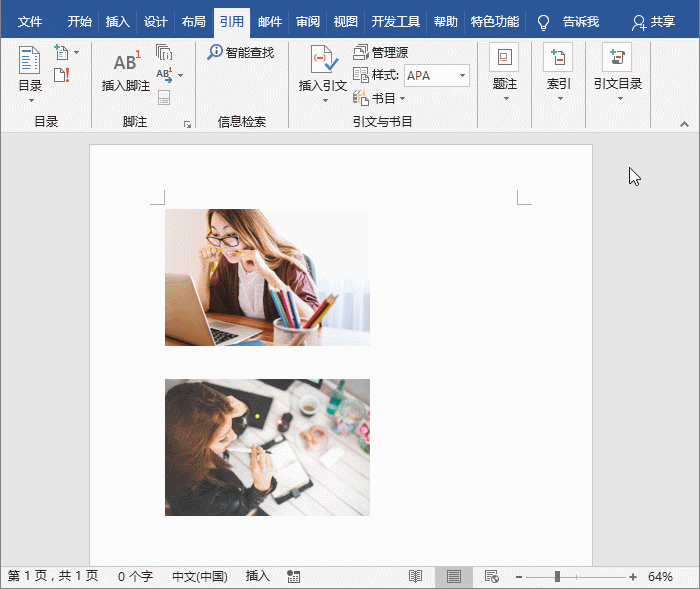The image size is (700, 589).
Task: Collapse the ribbon with the chevron
Action: (684, 125)
